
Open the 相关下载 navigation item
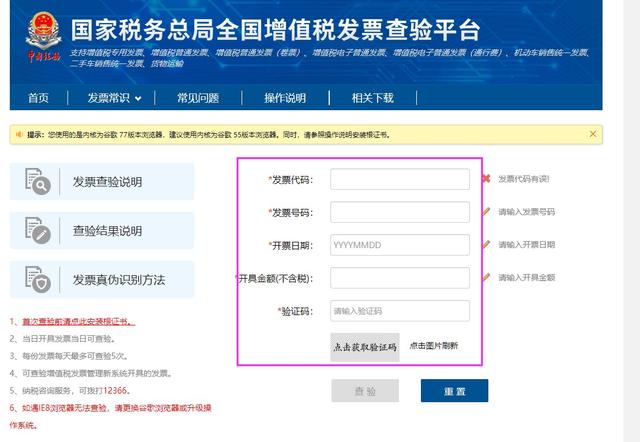(373, 98)
